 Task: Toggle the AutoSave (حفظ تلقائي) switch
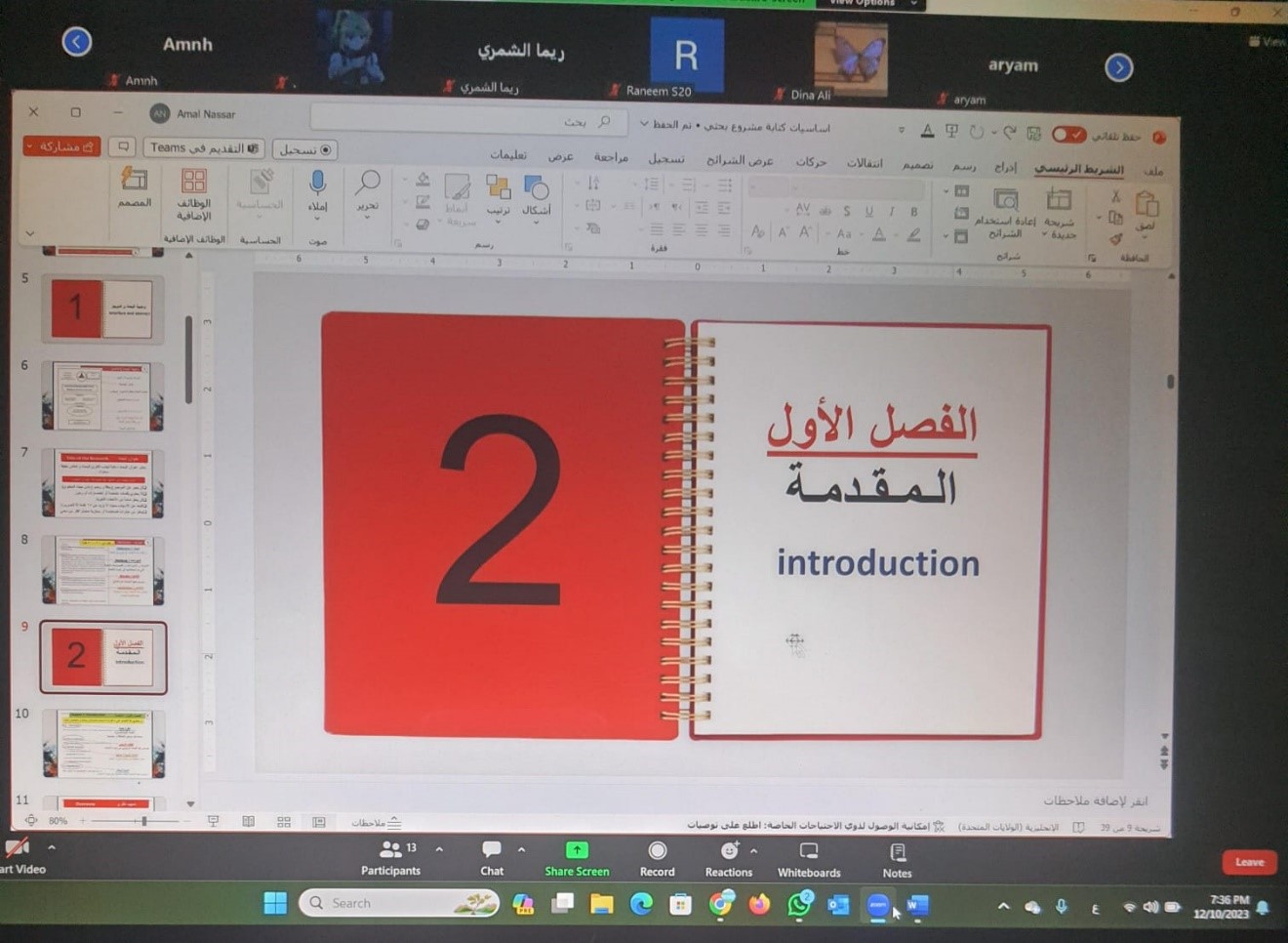click(1067, 135)
